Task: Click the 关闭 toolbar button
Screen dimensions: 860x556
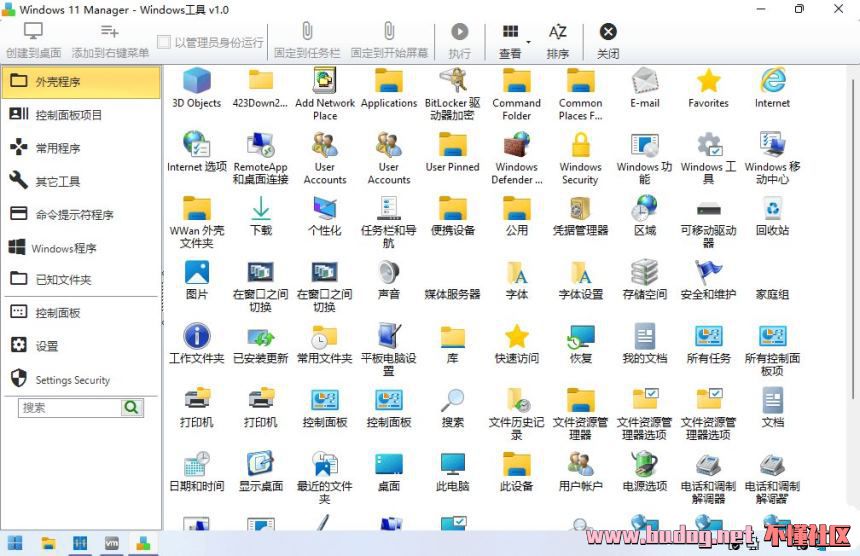Action: [608, 41]
